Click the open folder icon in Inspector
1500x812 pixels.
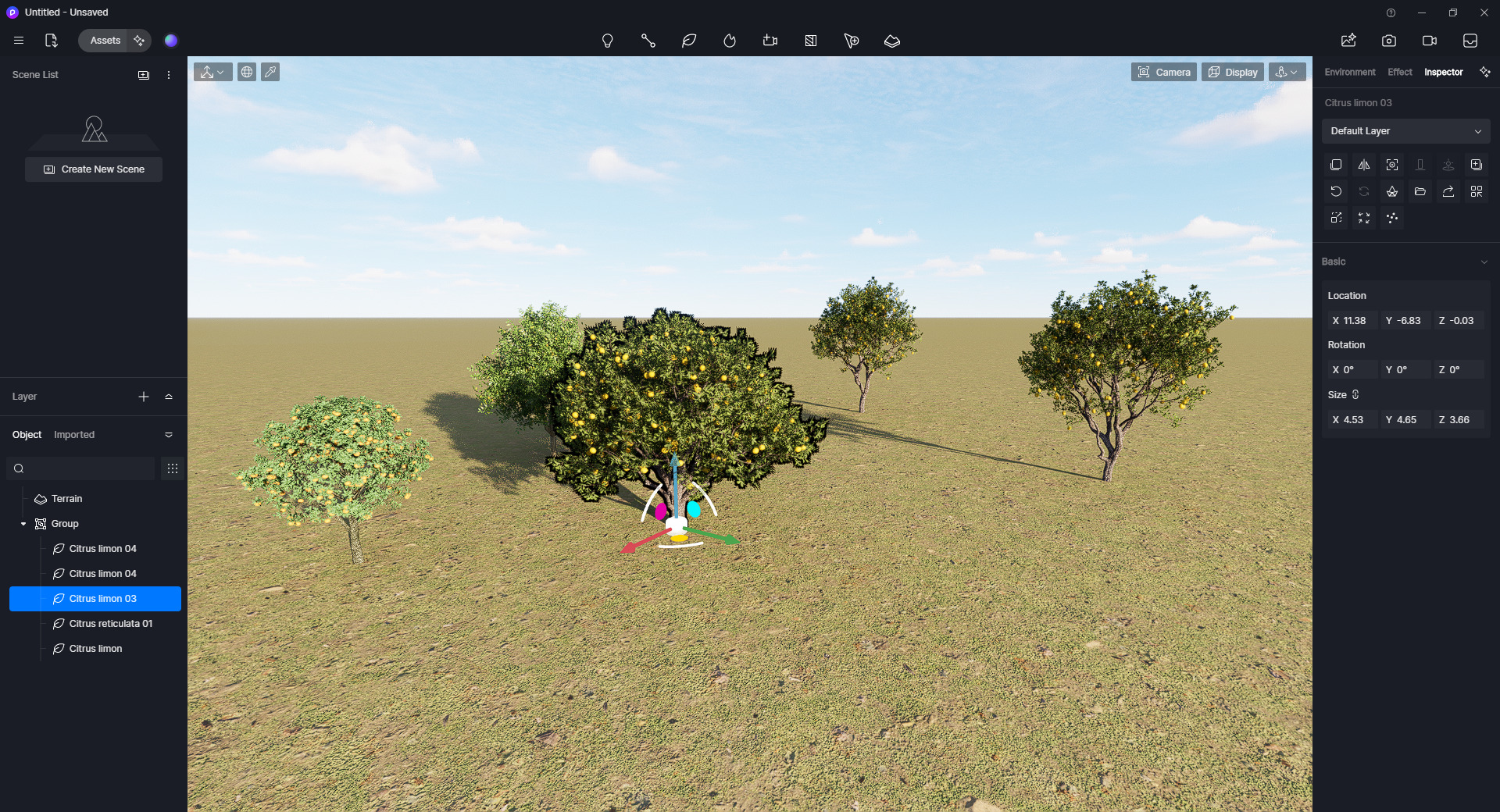click(1420, 191)
